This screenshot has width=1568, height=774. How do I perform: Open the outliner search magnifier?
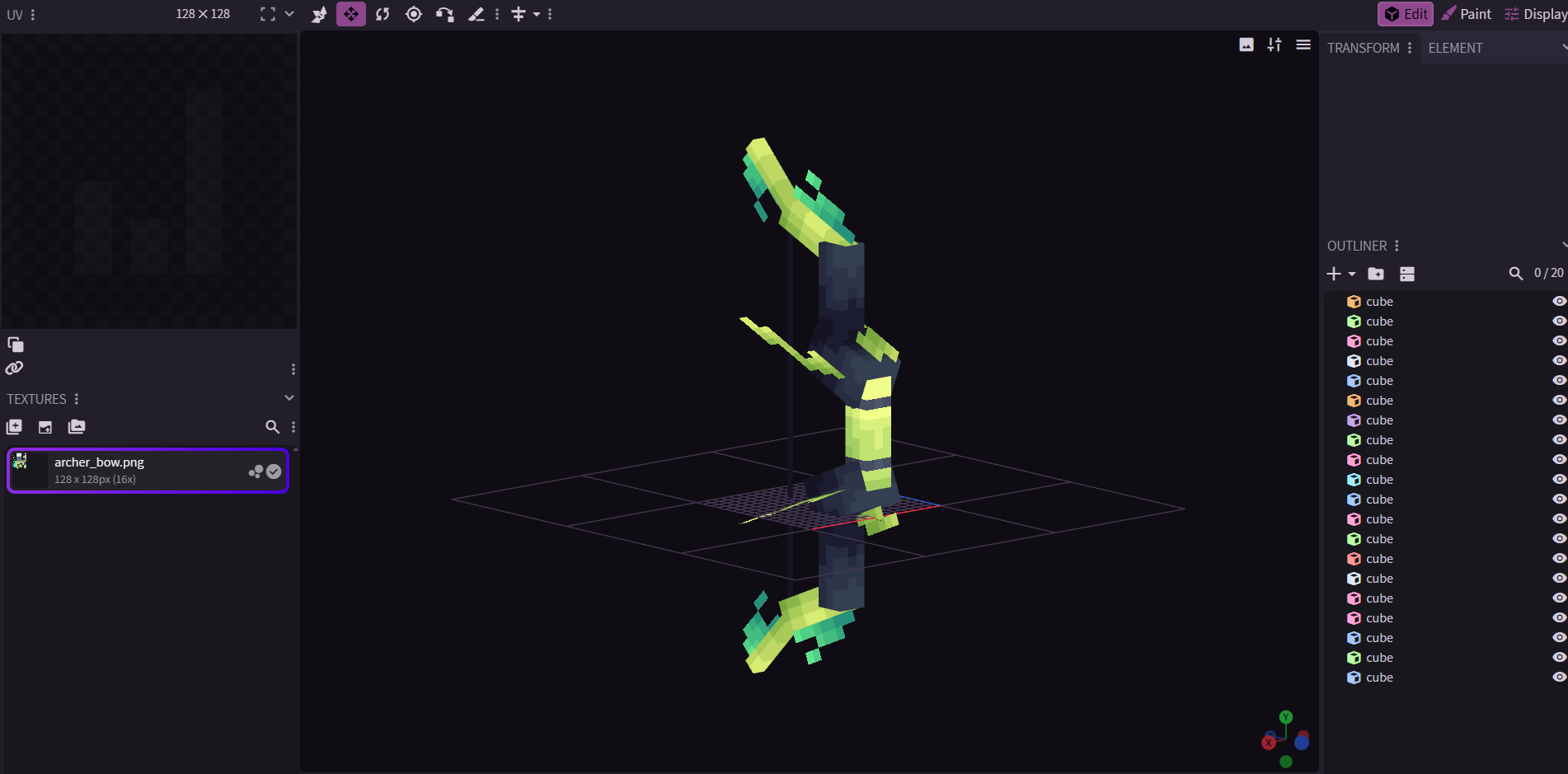[x=1516, y=273]
